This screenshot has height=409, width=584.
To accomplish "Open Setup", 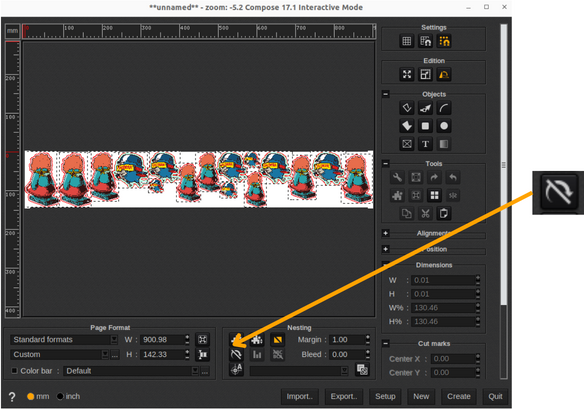I will pos(385,396).
